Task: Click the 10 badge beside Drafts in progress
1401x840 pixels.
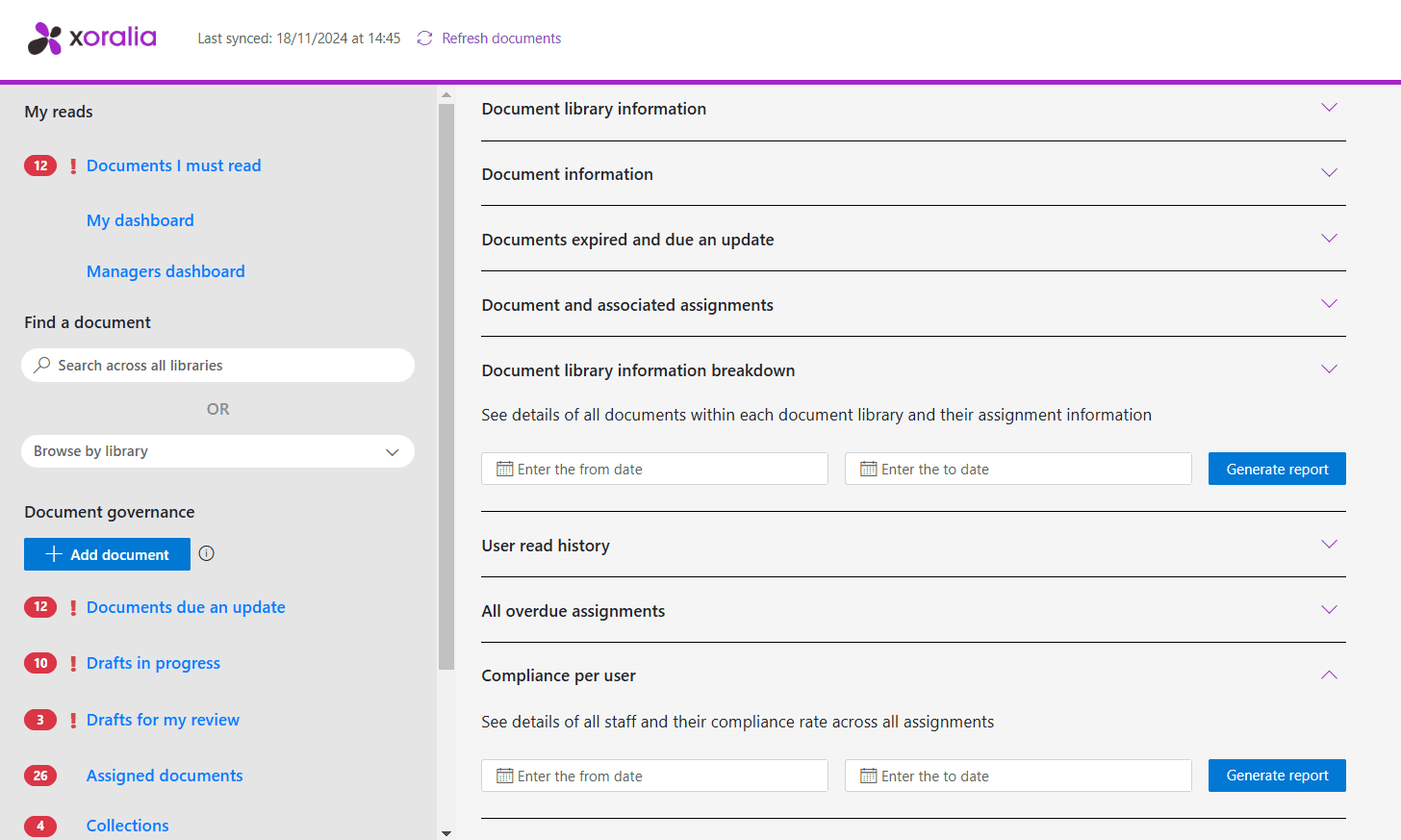Action: click(x=40, y=663)
